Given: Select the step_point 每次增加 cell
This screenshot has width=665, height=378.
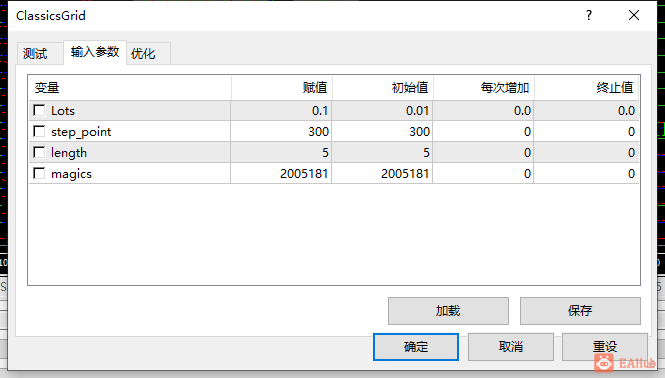Looking at the screenshot, I should (x=483, y=132).
